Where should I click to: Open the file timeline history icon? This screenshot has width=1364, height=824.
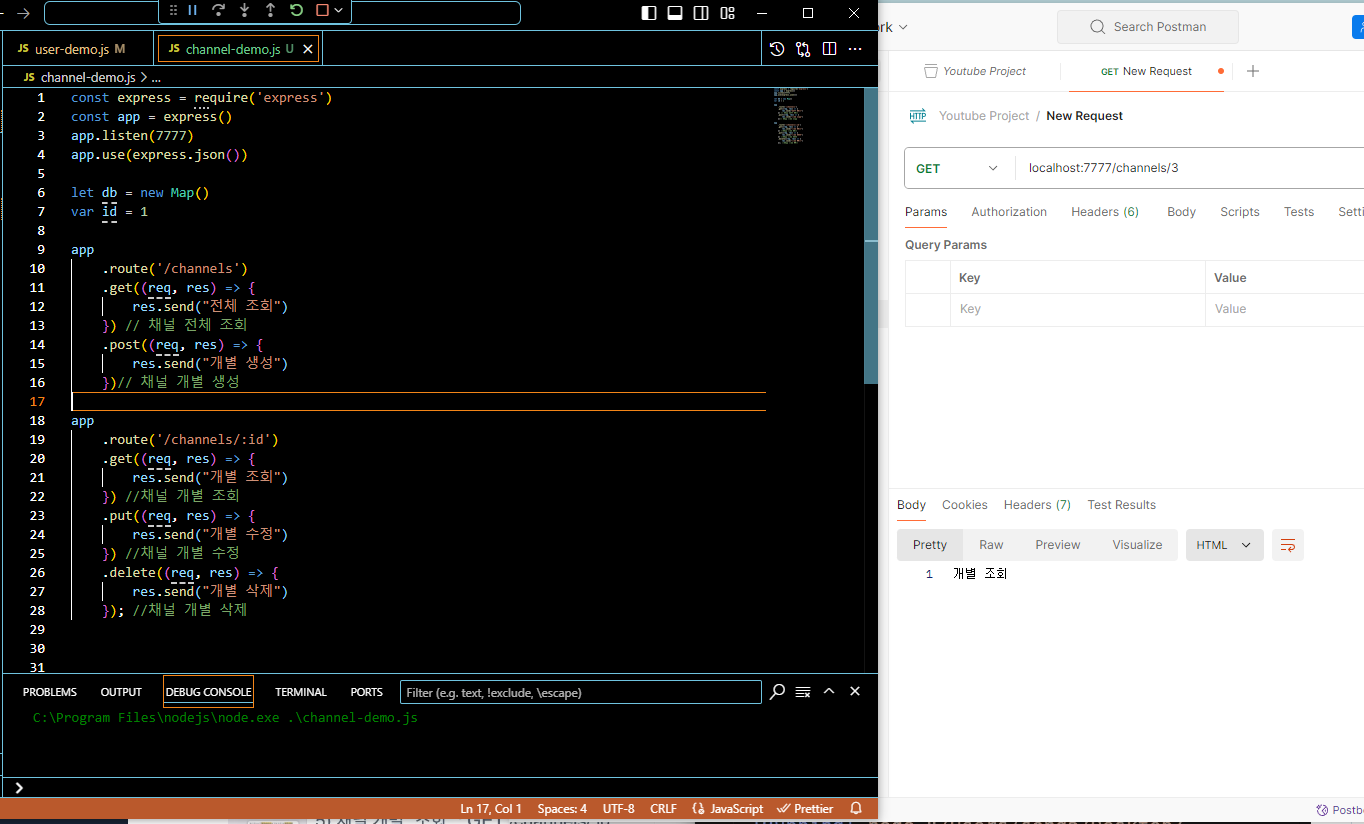pyautogui.click(x=777, y=49)
